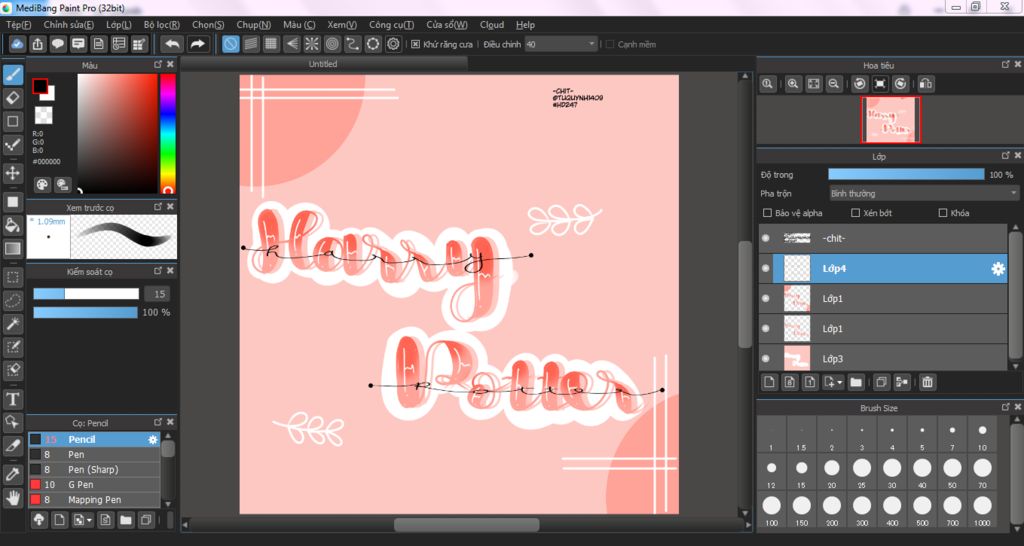Select the Eraser tool
Viewport: 1024px width, 546px height.
click(x=12, y=99)
